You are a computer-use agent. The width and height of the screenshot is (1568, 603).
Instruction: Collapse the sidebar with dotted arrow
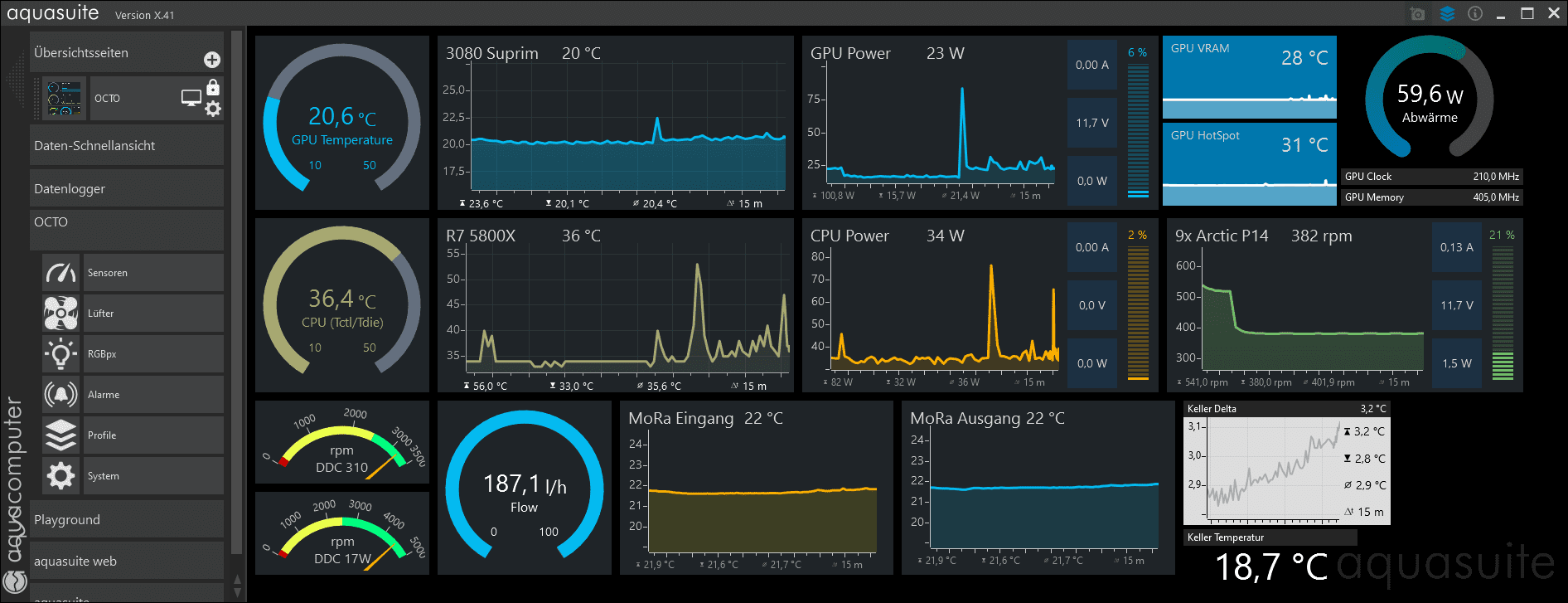click(x=15, y=79)
